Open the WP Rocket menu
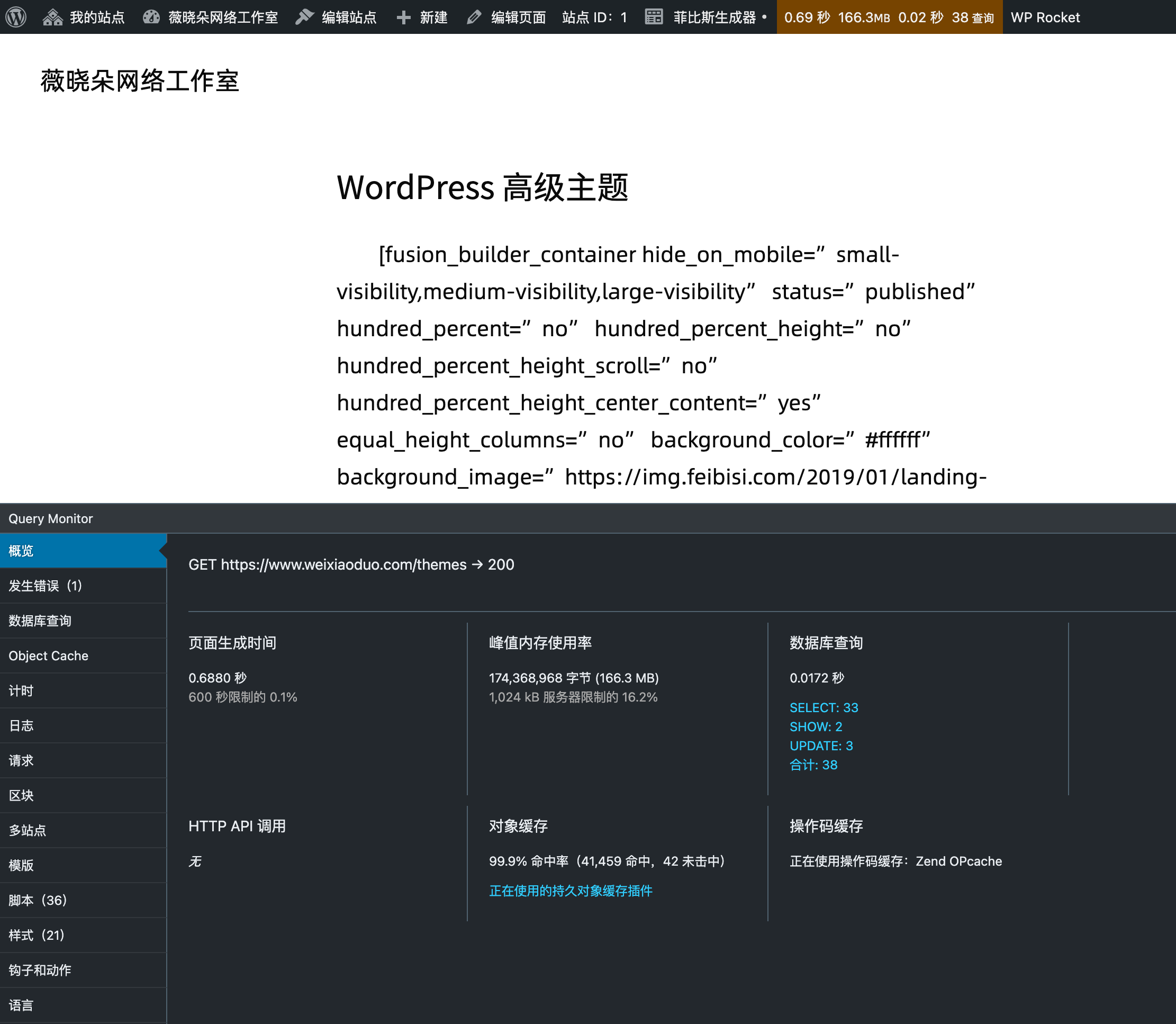 click(x=1045, y=17)
